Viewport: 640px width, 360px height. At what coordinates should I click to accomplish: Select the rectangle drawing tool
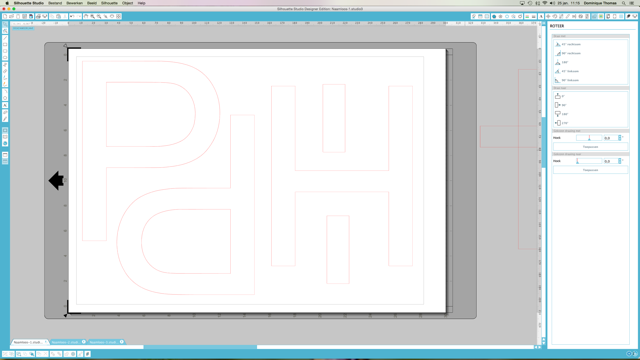pos(5,44)
